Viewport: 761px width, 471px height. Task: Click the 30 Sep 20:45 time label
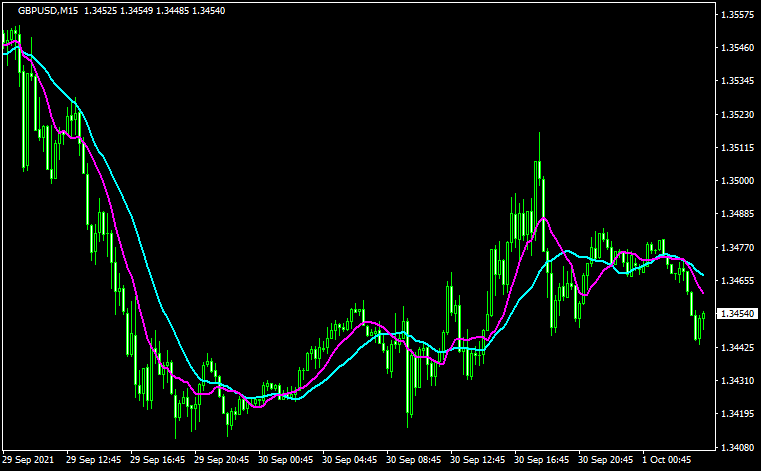tap(606, 459)
